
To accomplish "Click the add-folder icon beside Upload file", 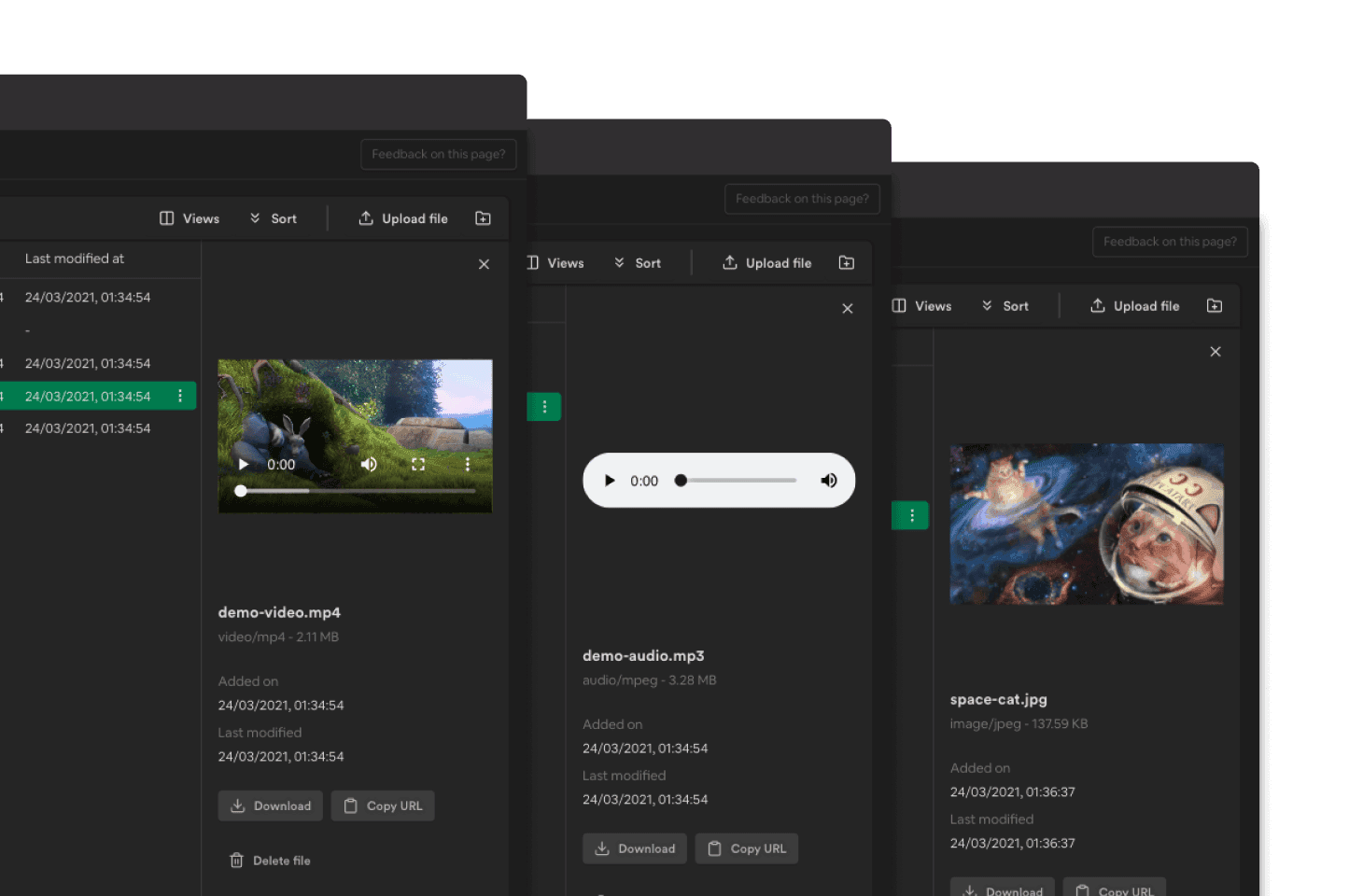I will 483,217.
